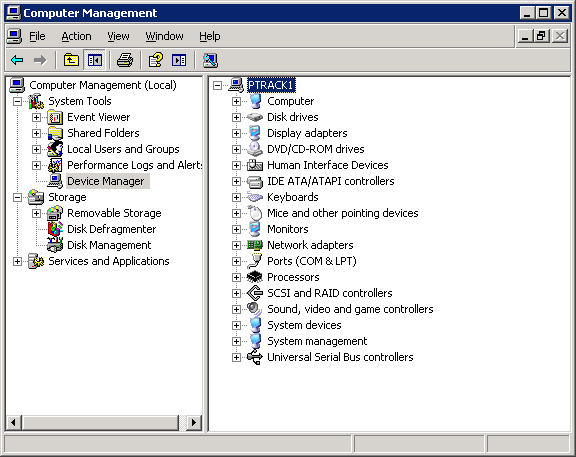Expand the Disk drives node
The width and height of the screenshot is (576, 457).
tap(237, 118)
